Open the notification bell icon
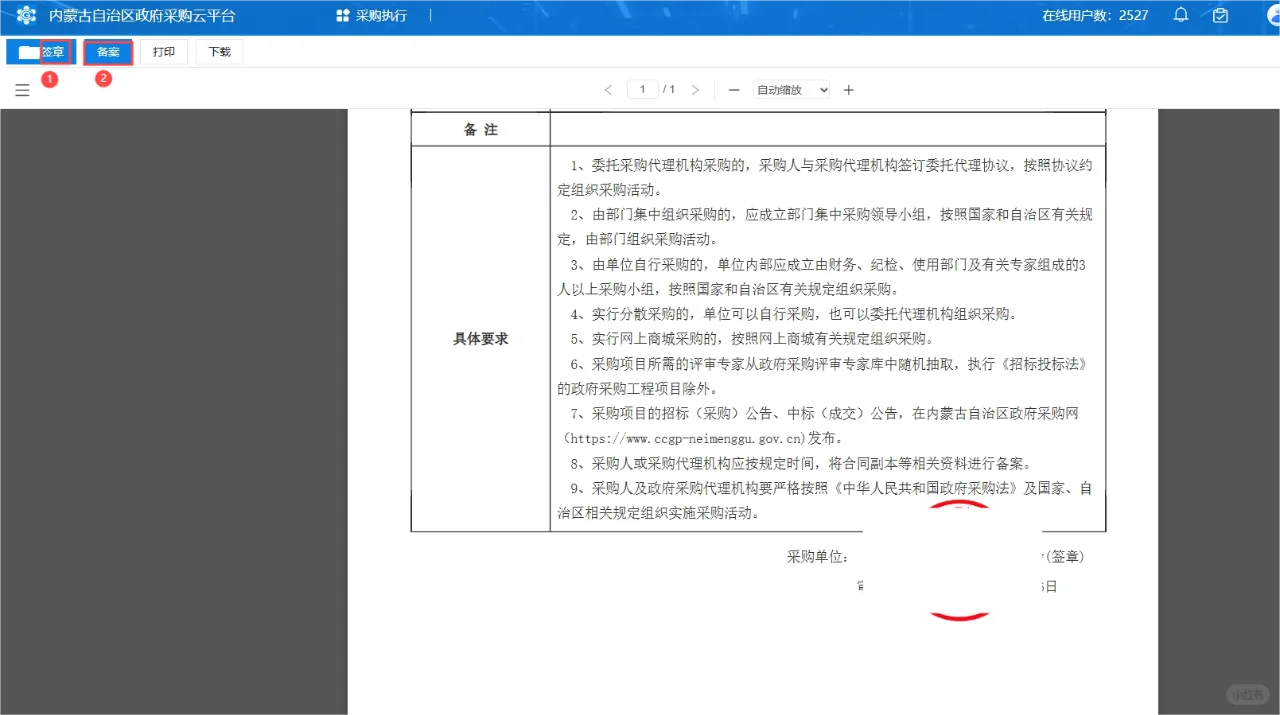 (x=1181, y=15)
